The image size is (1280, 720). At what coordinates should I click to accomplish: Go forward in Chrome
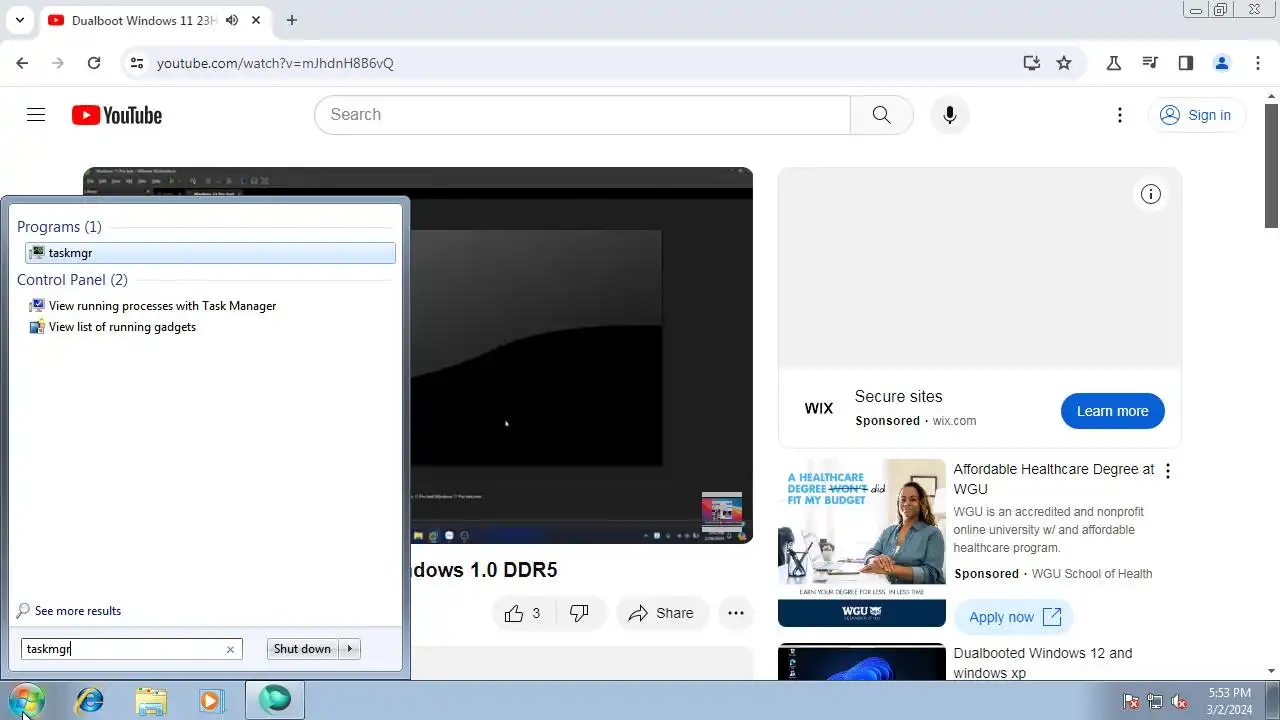pyautogui.click(x=58, y=63)
